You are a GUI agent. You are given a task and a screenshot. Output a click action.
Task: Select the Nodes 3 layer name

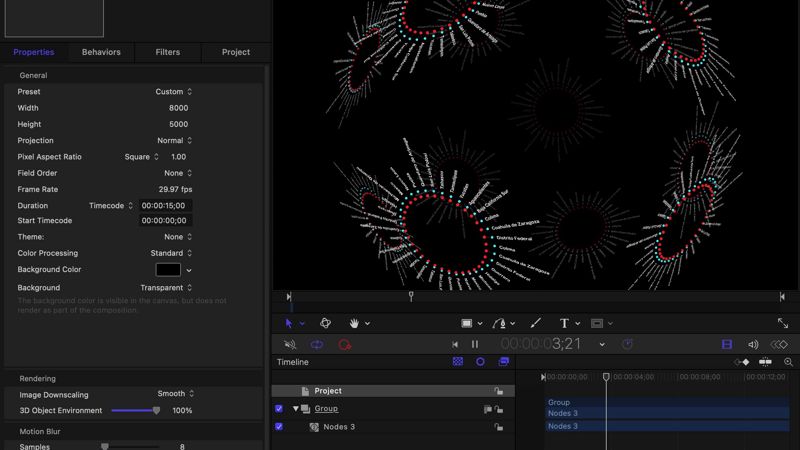[x=339, y=427]
